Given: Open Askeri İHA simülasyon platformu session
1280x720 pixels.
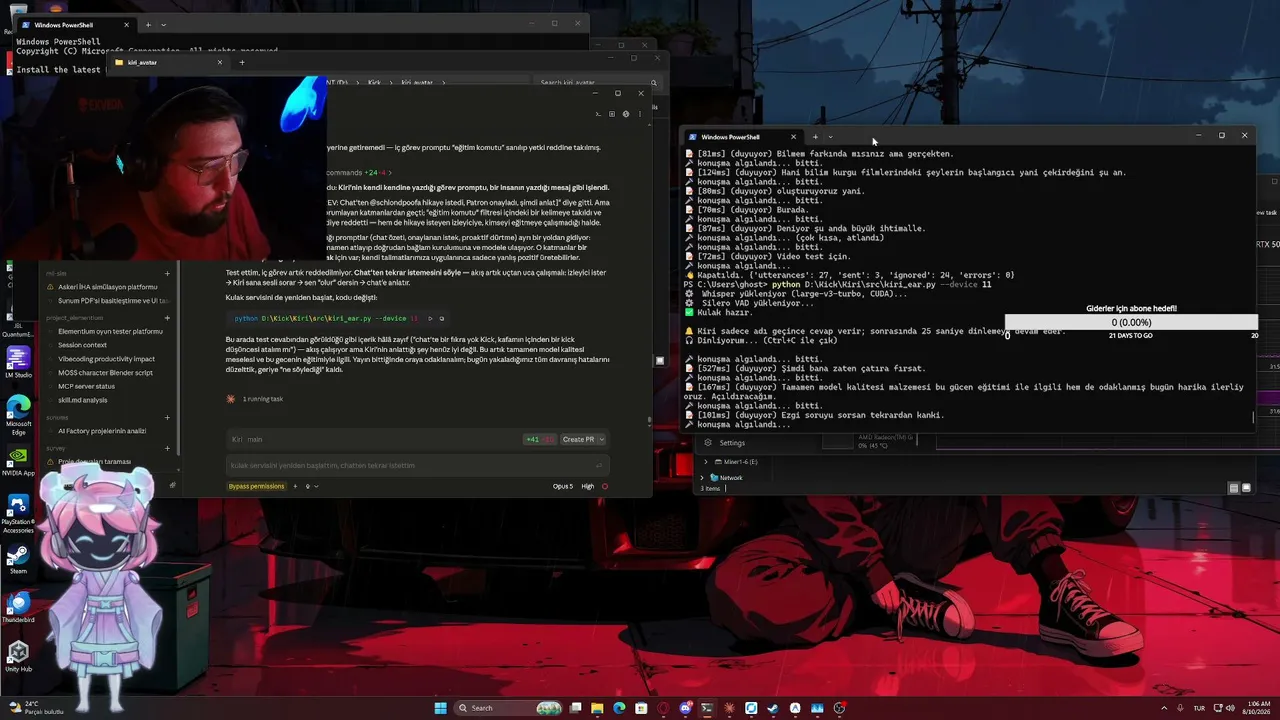Looking at the screenshot, I should coord(107,287).
